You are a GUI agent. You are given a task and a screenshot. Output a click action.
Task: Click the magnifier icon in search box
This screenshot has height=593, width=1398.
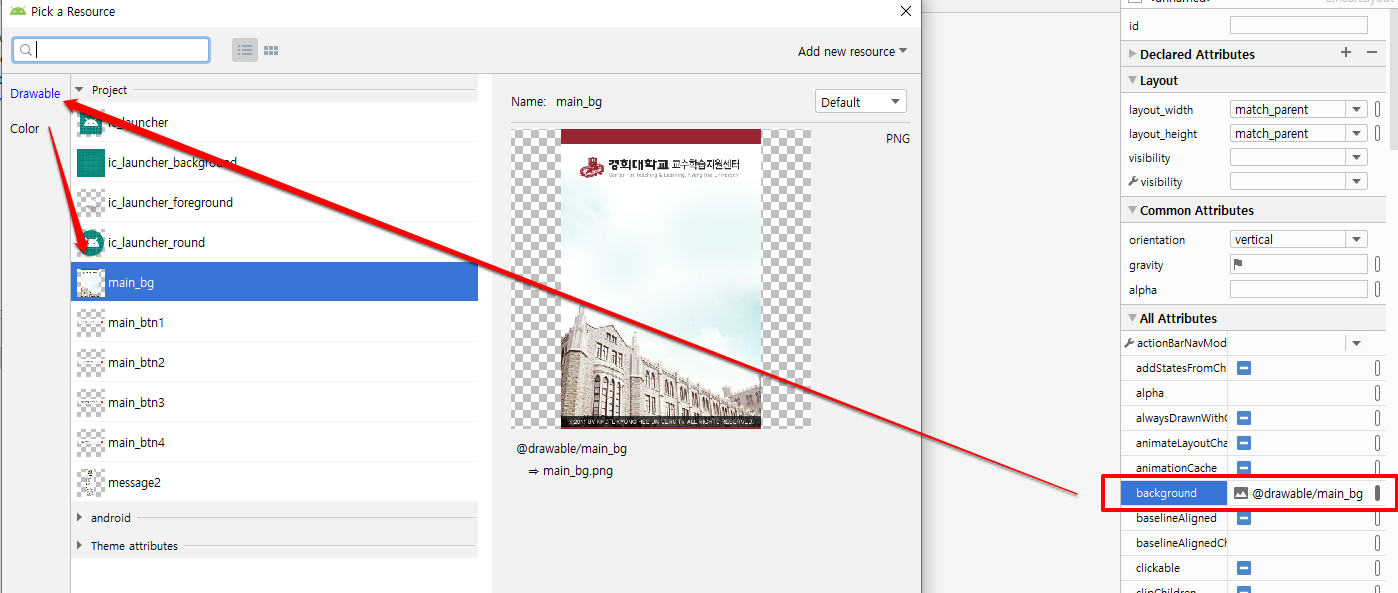[27, 50]
